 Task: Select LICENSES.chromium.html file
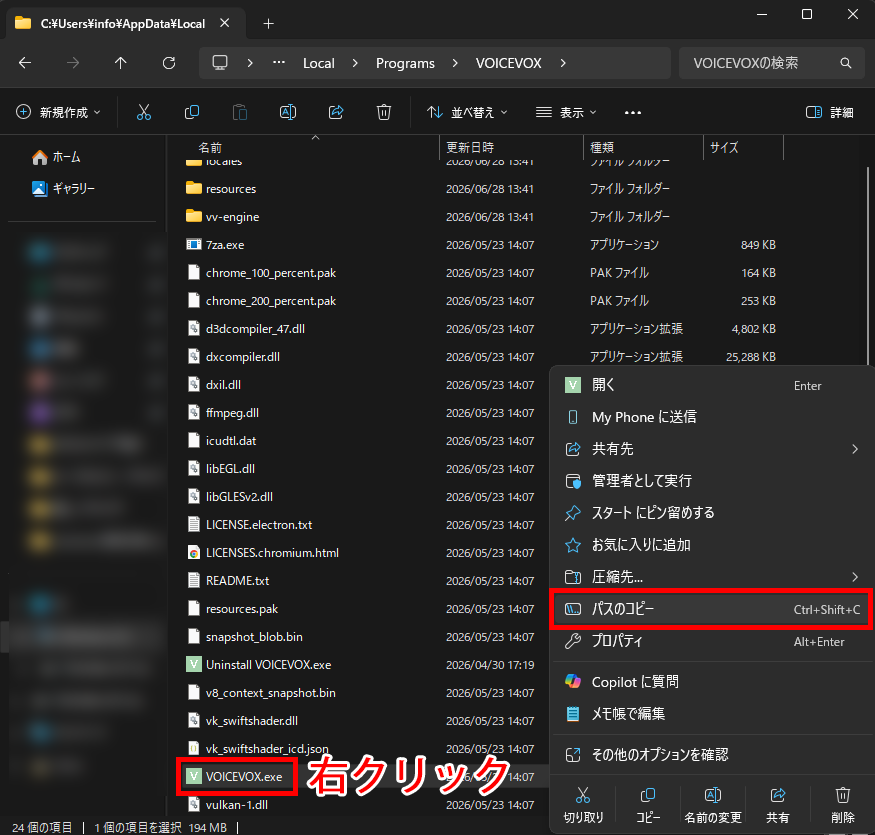pos(262,553)
